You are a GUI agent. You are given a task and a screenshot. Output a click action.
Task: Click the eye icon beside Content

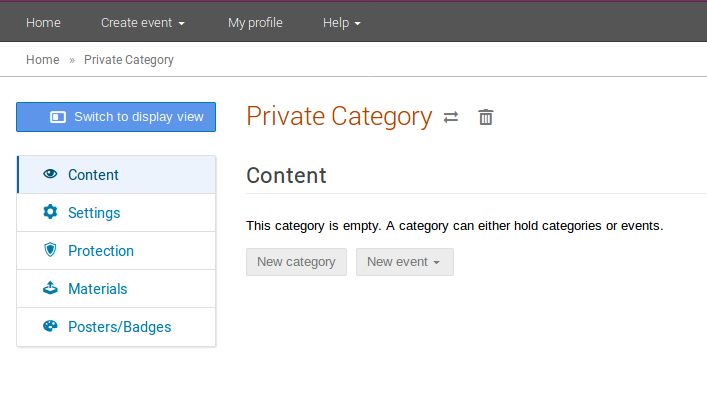[50, 174]
